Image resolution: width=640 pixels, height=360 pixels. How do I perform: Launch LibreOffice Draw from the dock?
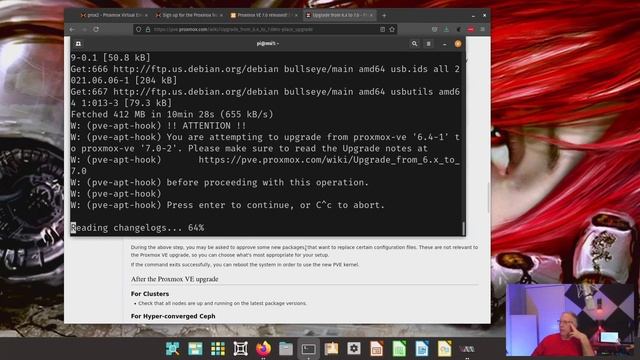tap(444, 349)
